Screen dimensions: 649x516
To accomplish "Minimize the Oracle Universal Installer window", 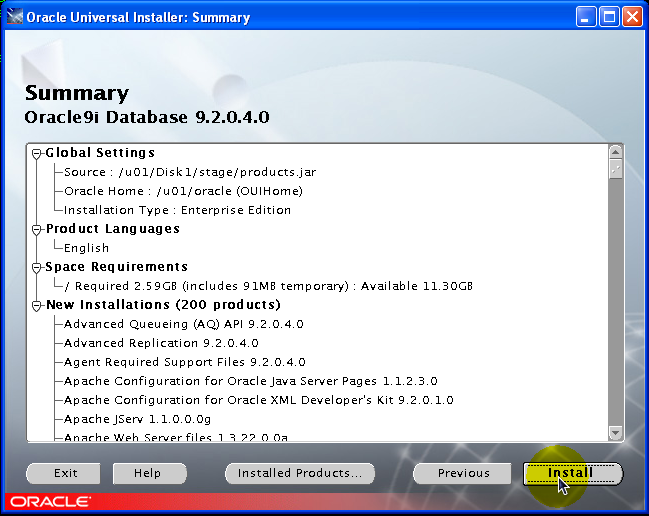I will [586, 17].
